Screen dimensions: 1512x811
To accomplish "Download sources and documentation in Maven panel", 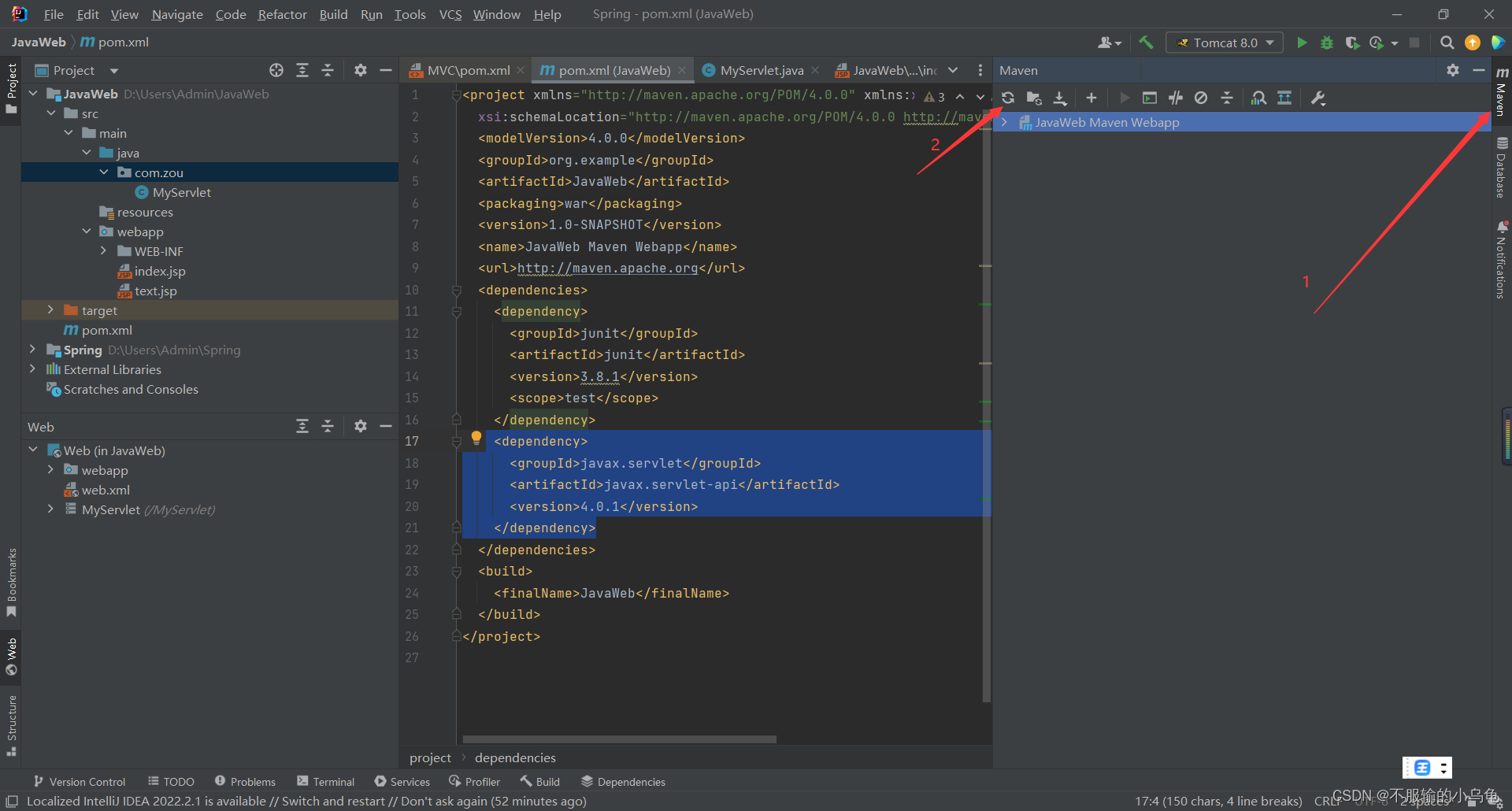I will coord(1060,98).
